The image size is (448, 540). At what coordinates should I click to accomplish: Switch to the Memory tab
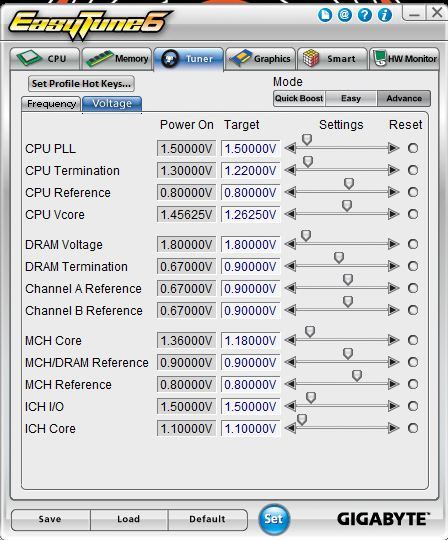click(x=117, y=59)
